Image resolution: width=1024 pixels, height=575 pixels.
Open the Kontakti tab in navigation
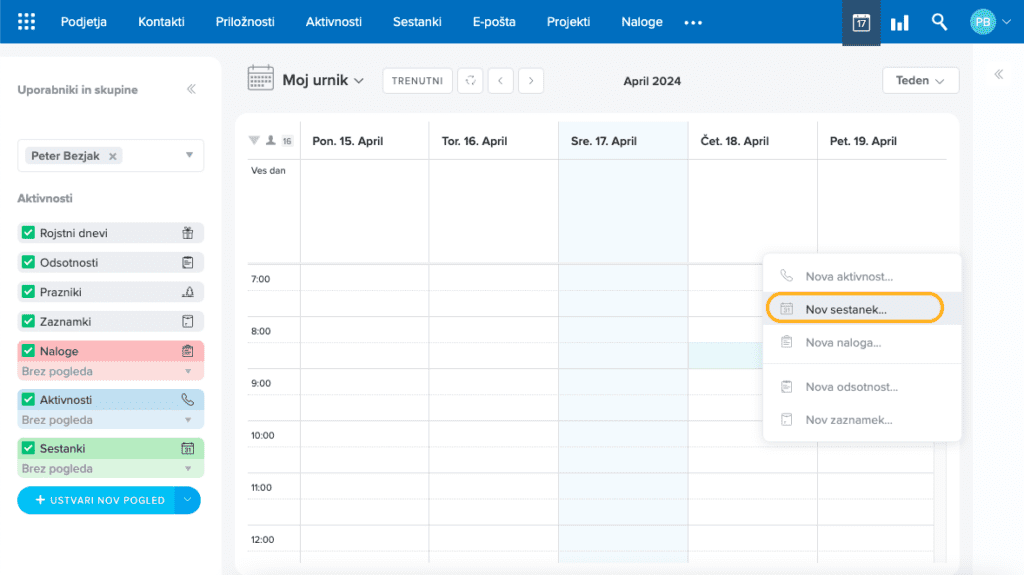(x=161, y=22)
